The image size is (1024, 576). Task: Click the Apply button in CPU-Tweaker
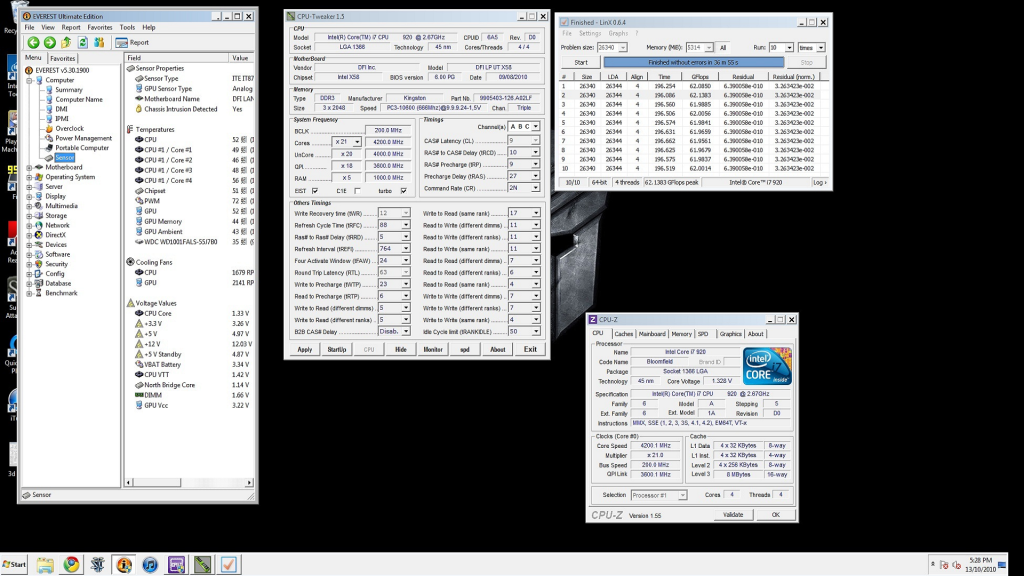coord(305,349)
